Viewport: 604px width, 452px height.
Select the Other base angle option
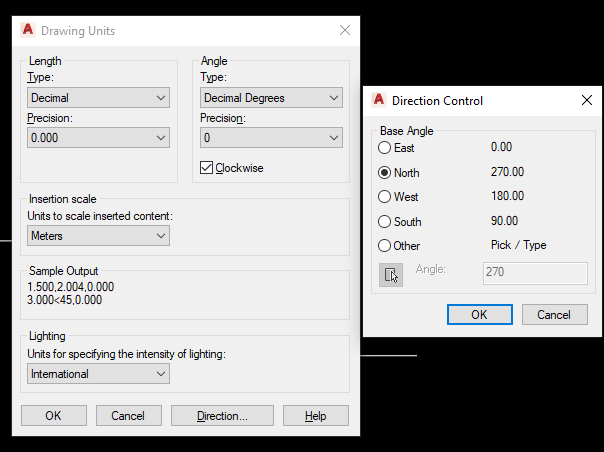pos(384,245)
